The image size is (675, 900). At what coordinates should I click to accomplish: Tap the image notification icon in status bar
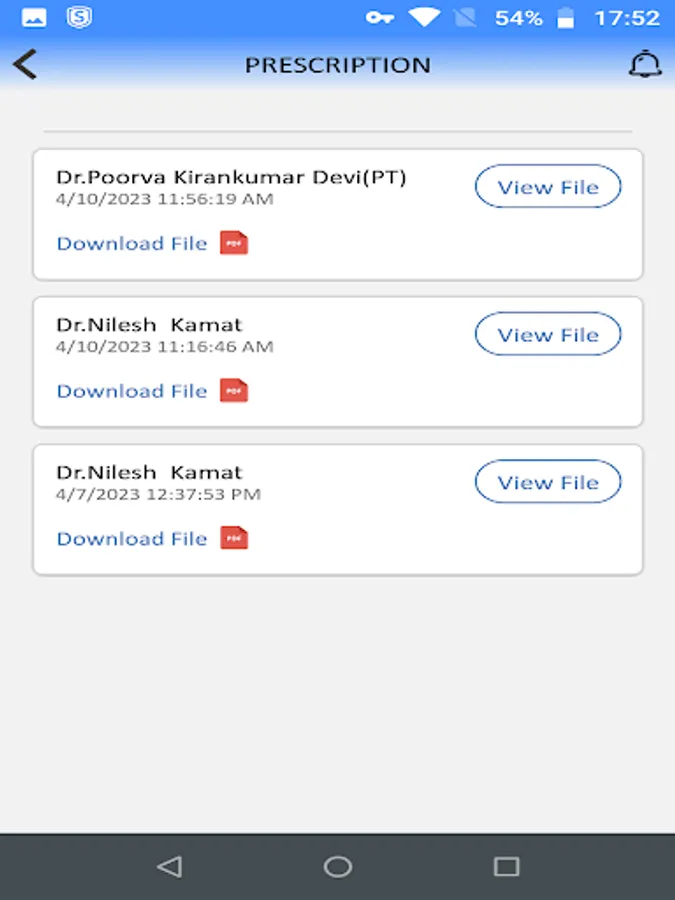34,17
